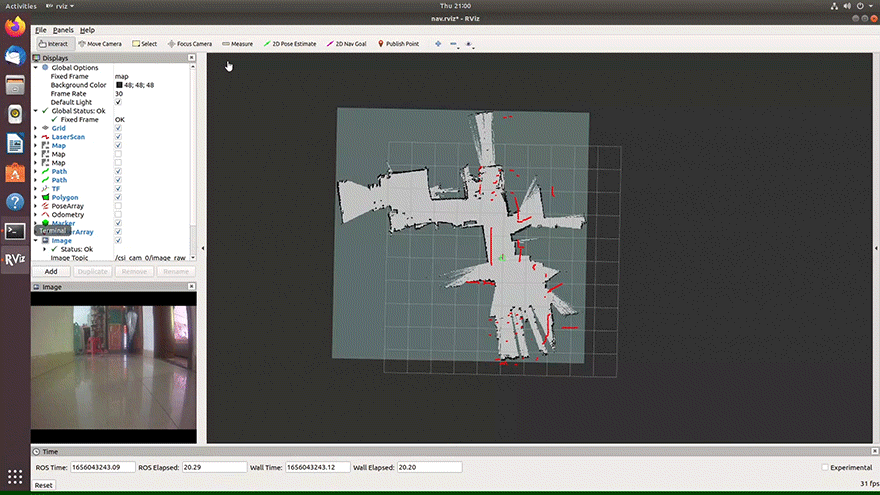
Task: Select the Measure tool
Action: coord(238,44)
